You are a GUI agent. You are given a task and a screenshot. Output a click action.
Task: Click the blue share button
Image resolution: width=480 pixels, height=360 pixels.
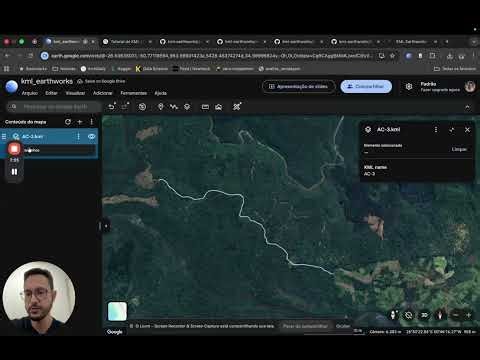click(366, 86)
